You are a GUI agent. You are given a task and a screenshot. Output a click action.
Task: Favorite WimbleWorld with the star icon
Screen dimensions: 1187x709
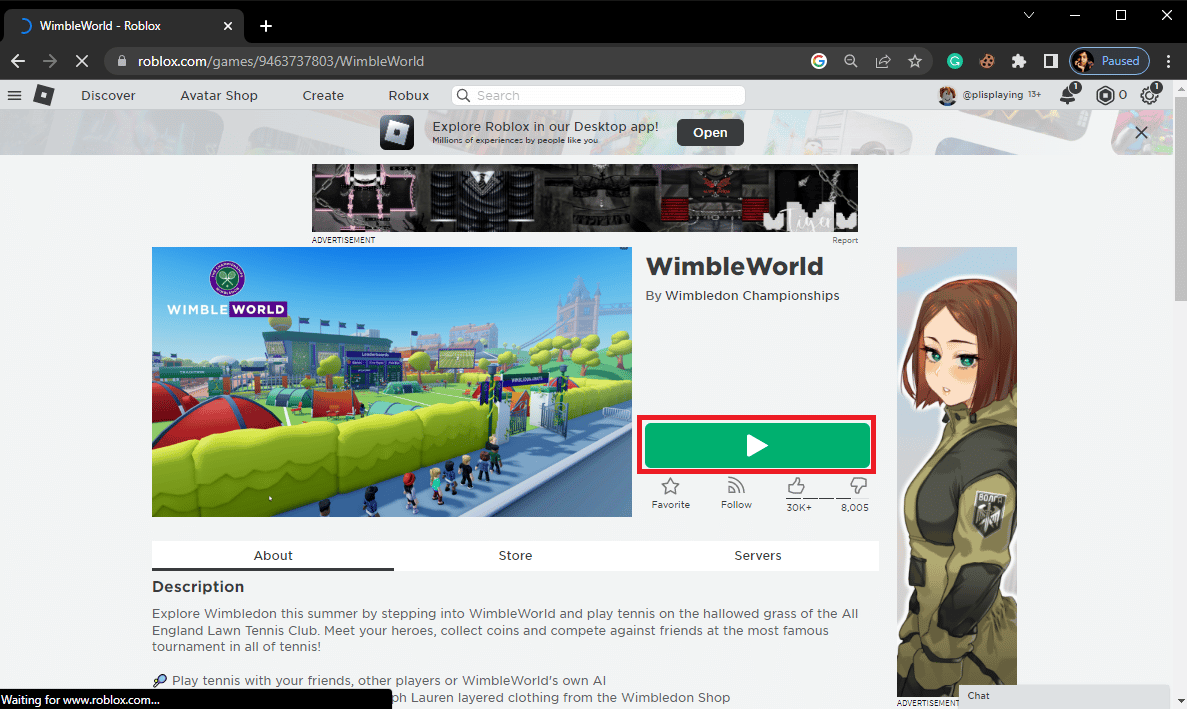click(x=670, y=487)
